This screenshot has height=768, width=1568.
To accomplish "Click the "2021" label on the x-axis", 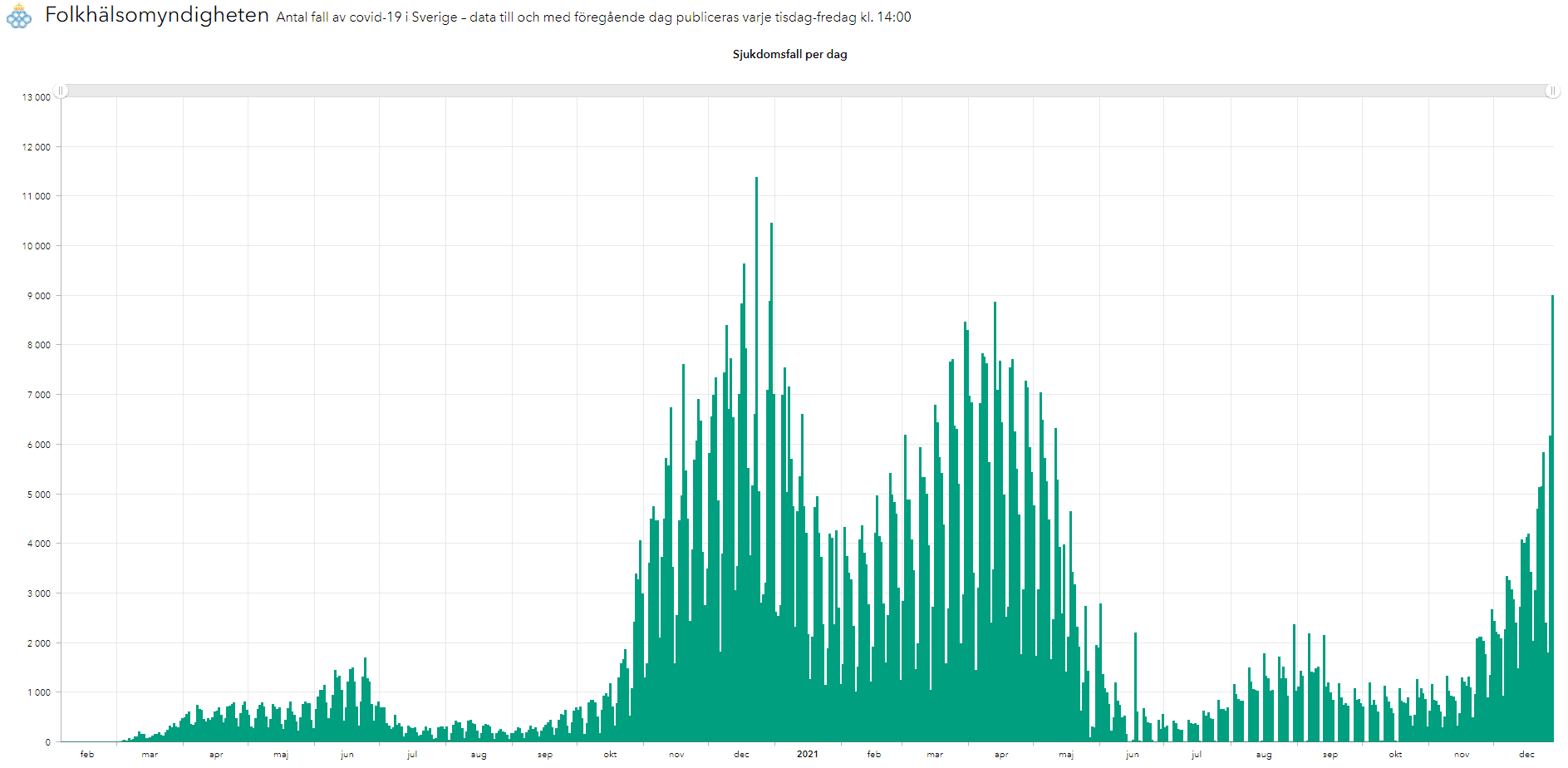I will pos(807,755).
